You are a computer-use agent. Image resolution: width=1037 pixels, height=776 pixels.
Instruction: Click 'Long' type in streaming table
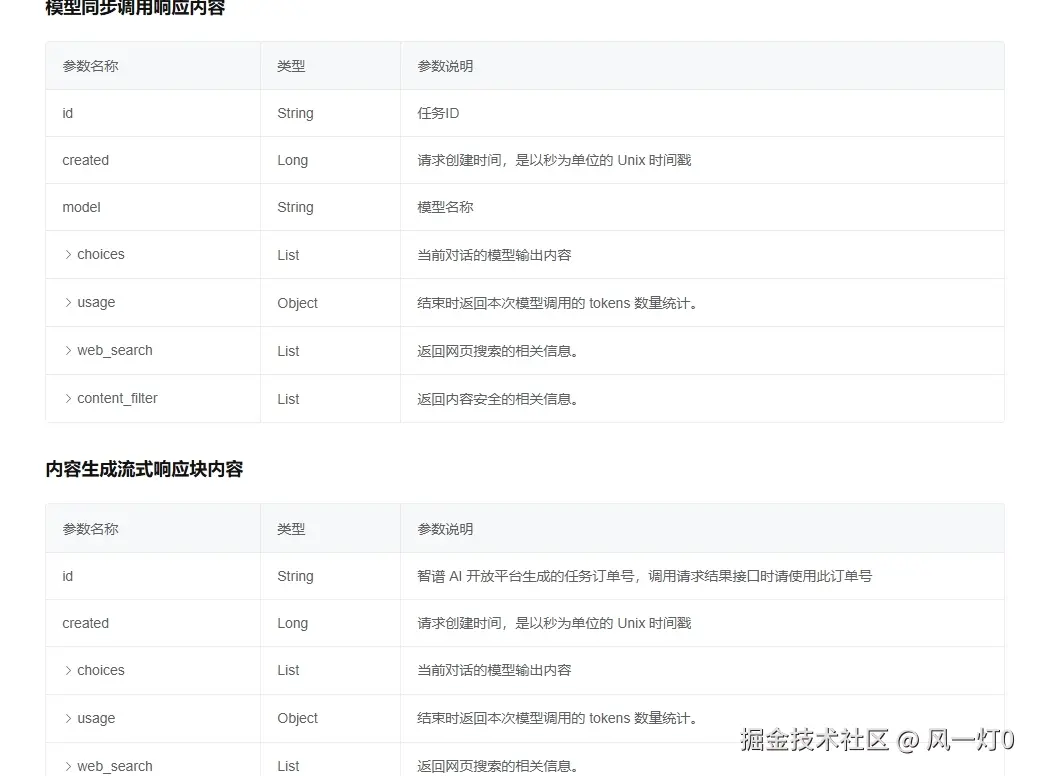[292, 623]
